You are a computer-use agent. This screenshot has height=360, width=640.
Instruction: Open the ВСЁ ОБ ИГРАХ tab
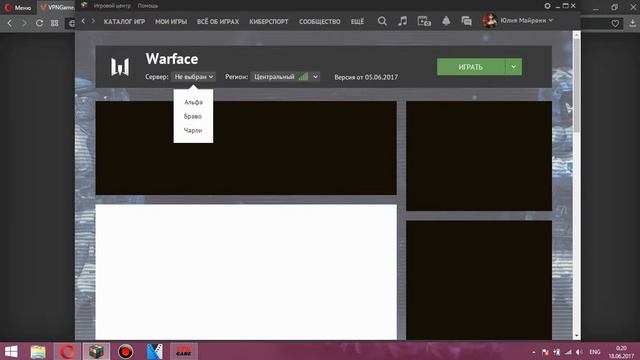pos(218,22)
